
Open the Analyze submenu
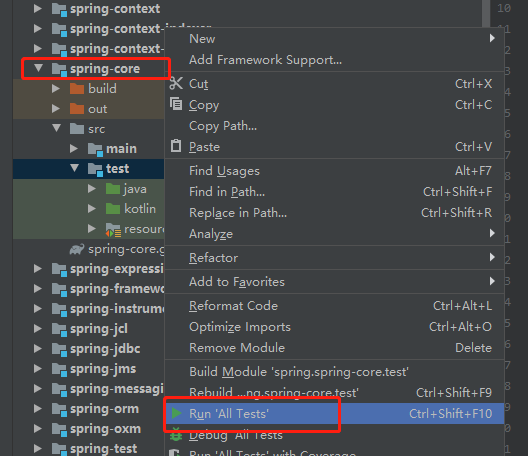(334, 234)
